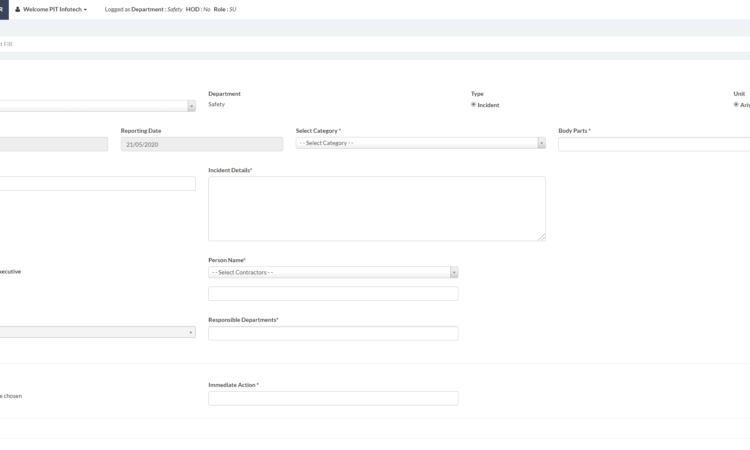This screenshot has width=750, height=450.
Task: Click the resize handle of the Incident Details box
Action: click(542, 237)
